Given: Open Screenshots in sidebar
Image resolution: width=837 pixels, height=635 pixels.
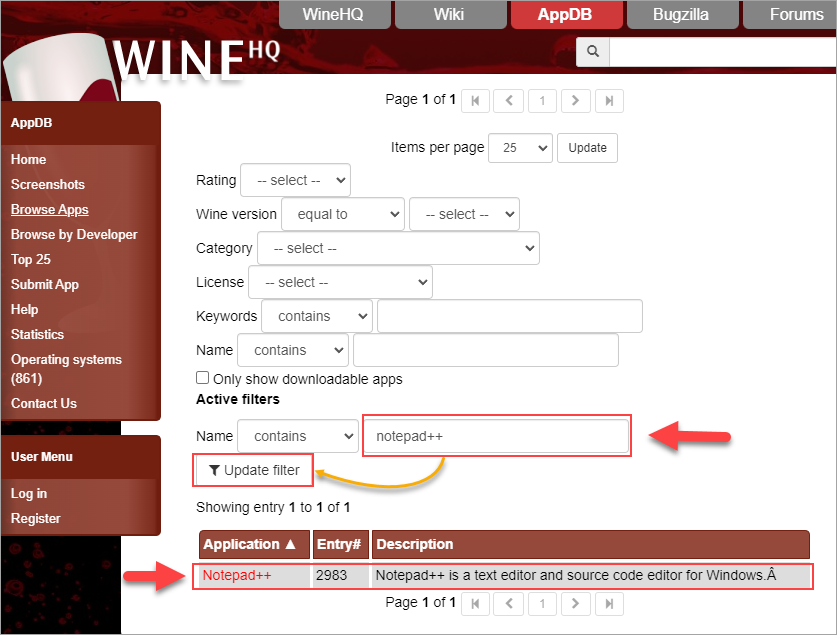Looking at the screenshot, I should 48,185.
